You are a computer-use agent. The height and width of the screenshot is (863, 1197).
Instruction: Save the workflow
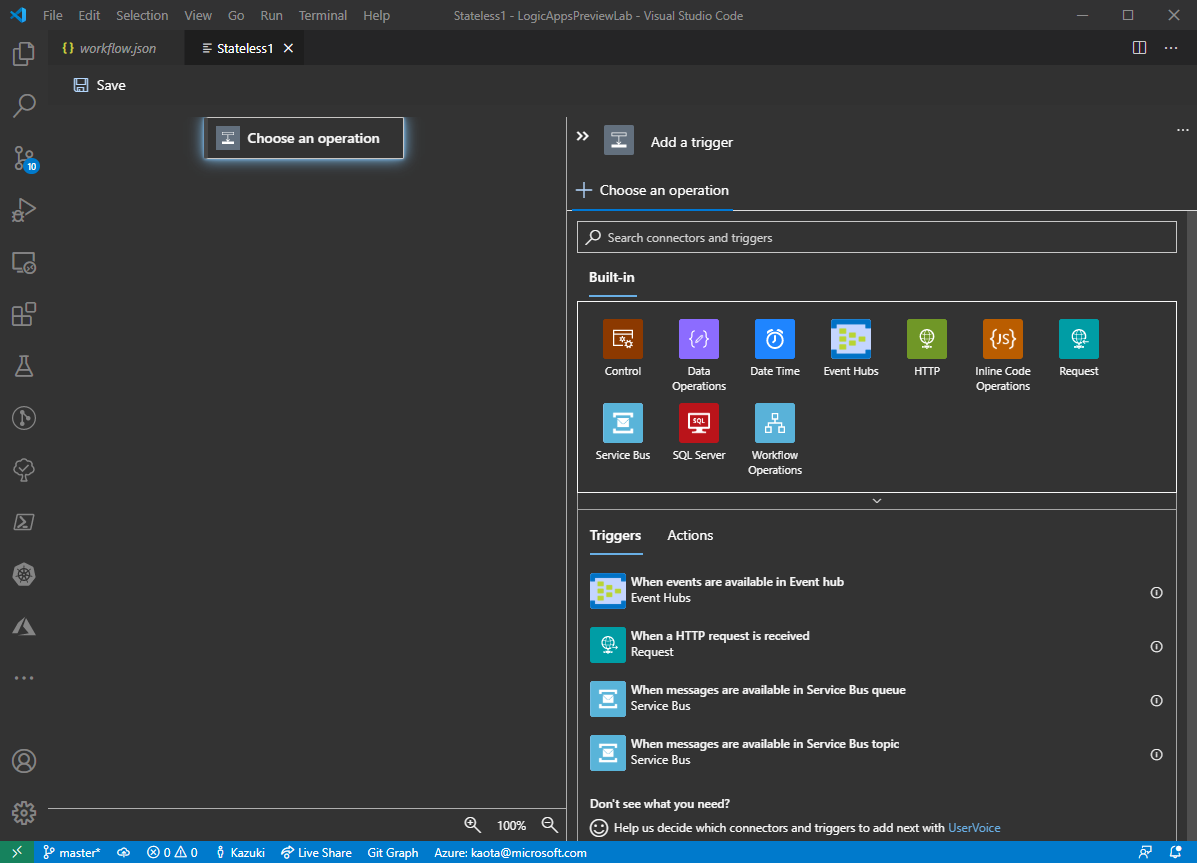coord(99,86)
